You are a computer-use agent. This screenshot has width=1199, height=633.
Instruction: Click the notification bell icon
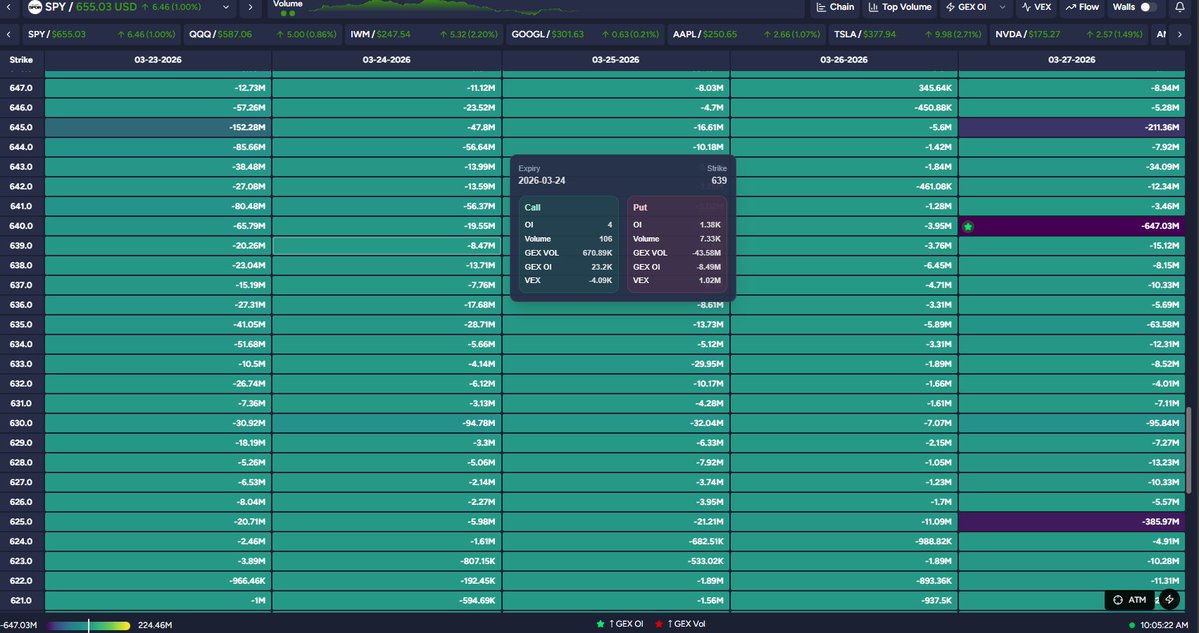click(1179, 8)
